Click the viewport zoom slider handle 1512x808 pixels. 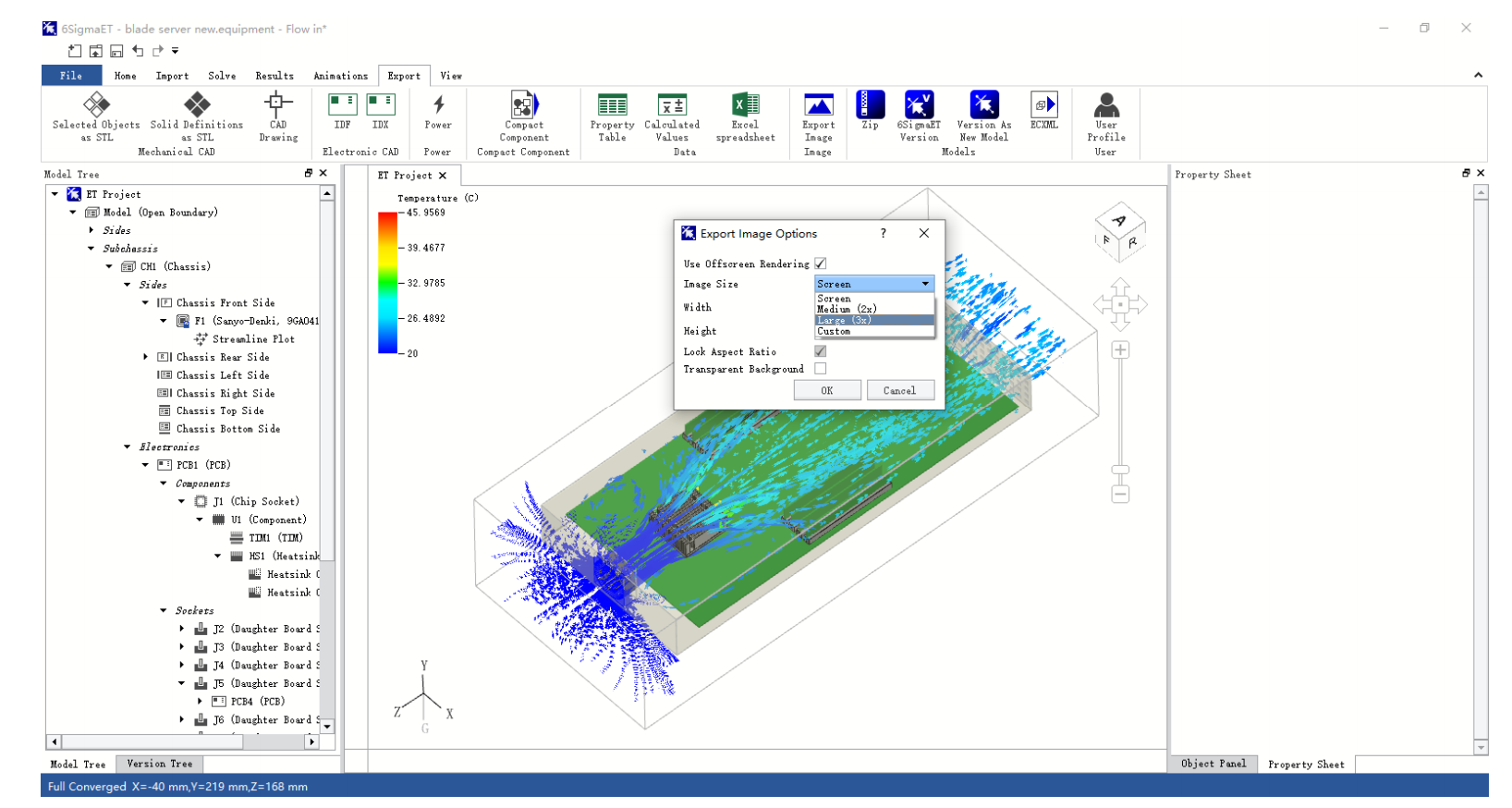[x=1120, y=470]
